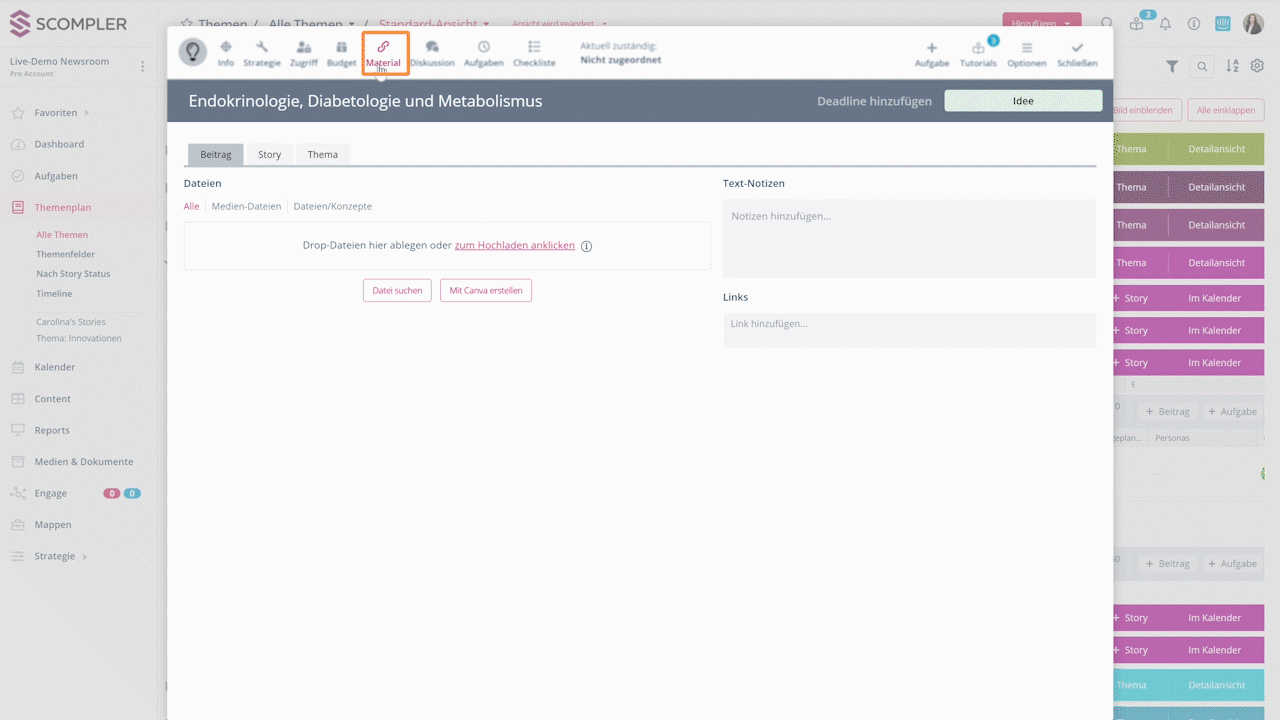This screenshot has height=720, width=1280.
Task: Click the Schließen checkmark icon
Action: coord(1077,48)
